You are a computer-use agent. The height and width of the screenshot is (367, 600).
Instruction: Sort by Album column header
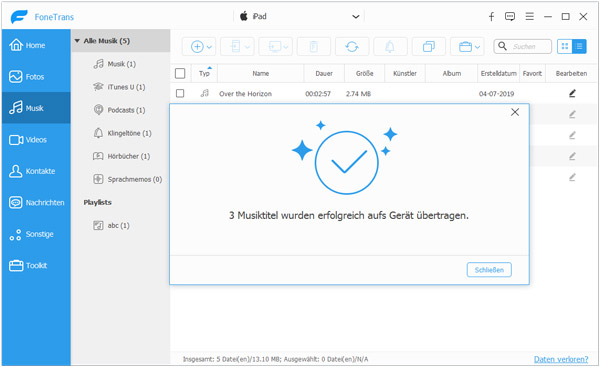tap(452, 73)
